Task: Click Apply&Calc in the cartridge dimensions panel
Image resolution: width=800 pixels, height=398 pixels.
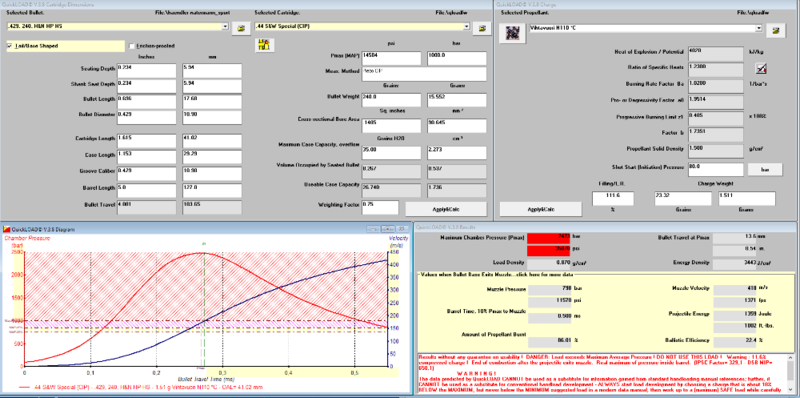Action: (446, 209)
